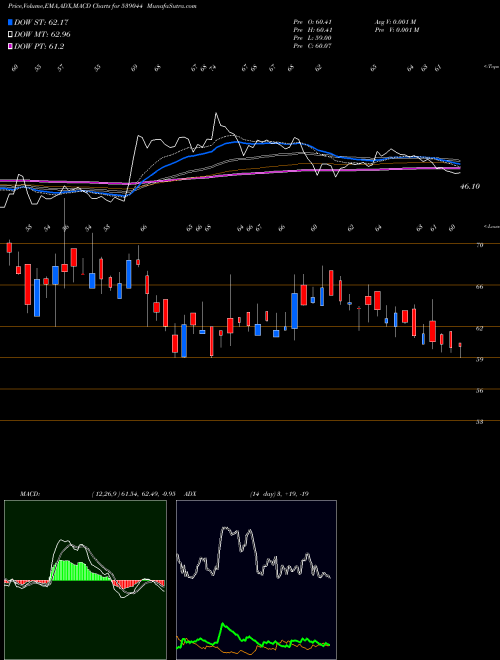The width and height of the screenshot is (500, 660).
Task: Click the 'ADX' panel heading
Action: pyautogui.click(x=190, y=494)
